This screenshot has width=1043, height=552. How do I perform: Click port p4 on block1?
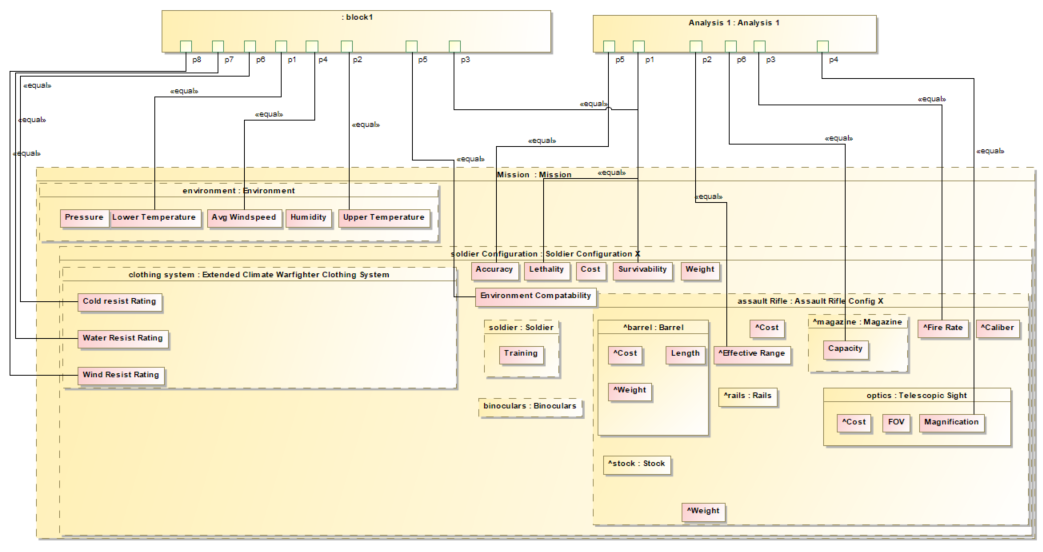pos(312,46)
